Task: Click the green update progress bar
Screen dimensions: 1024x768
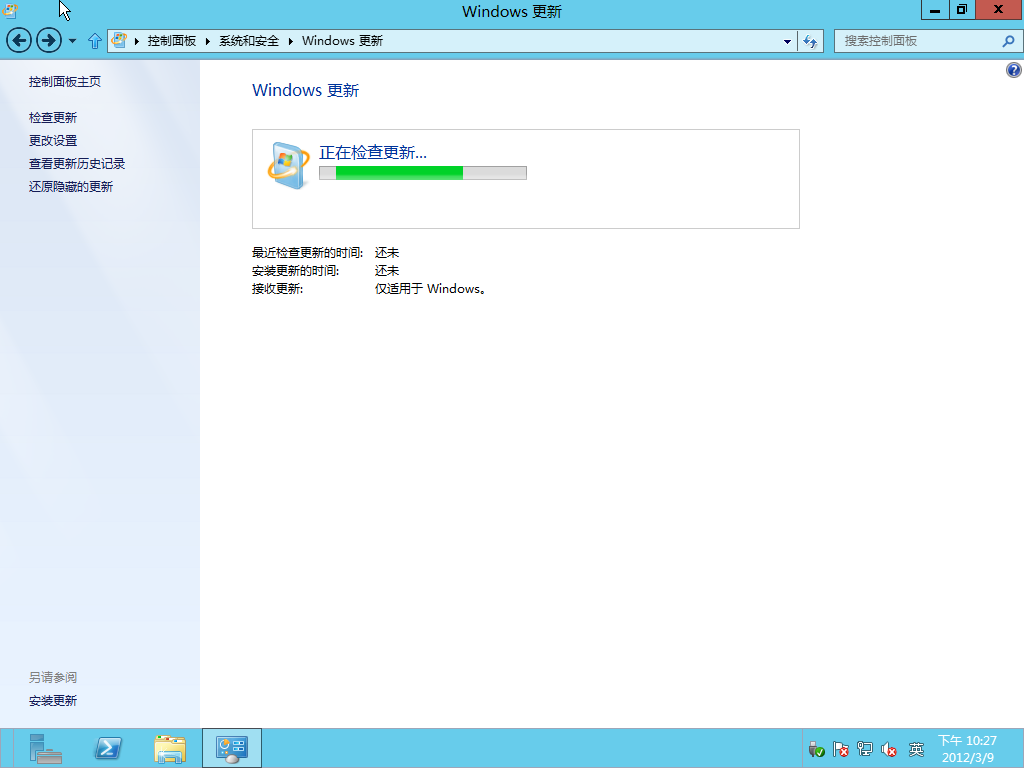Action: [423, 172]
